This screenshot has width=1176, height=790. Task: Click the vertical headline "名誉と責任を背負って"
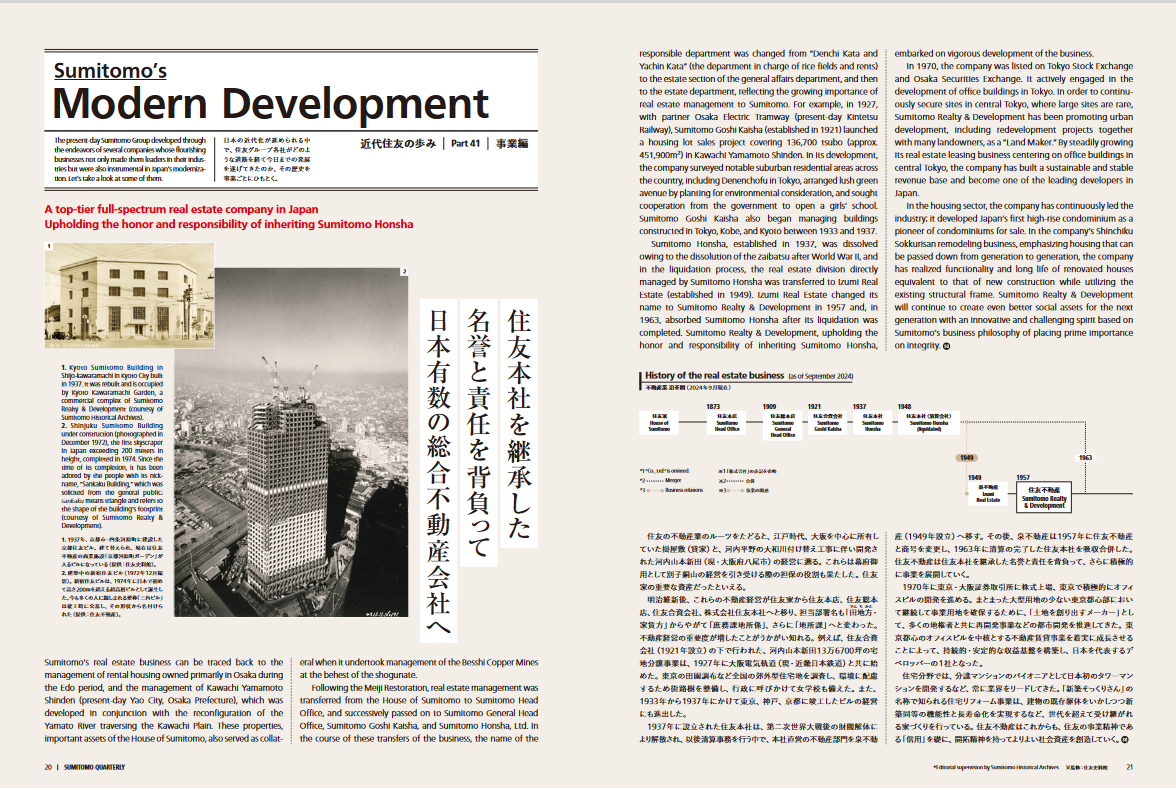pos(478,433)
